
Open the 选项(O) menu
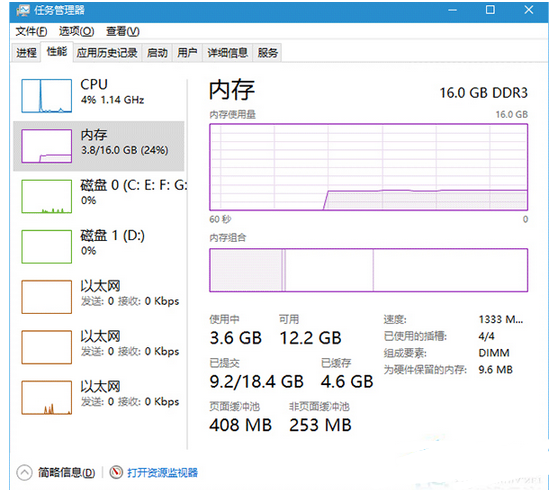(x=76, y=32)
